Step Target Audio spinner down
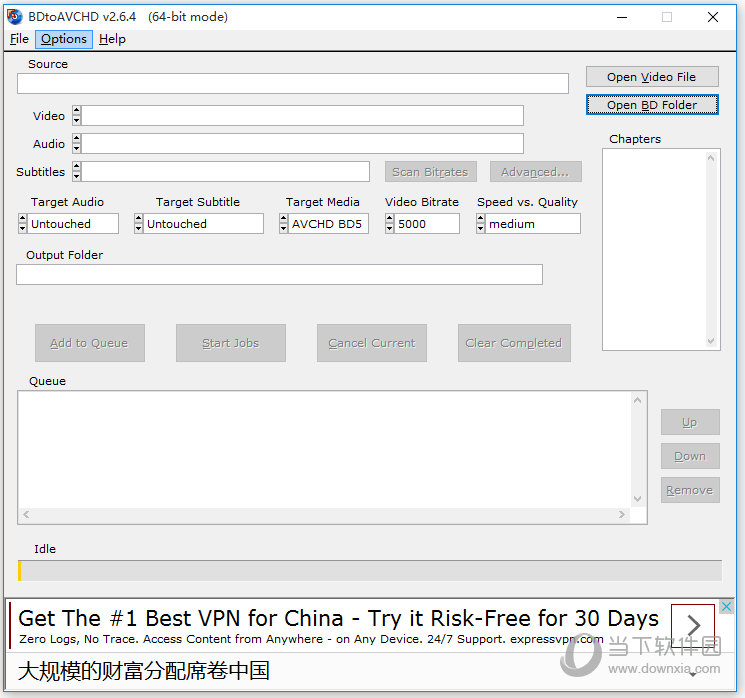 (22, 229)
